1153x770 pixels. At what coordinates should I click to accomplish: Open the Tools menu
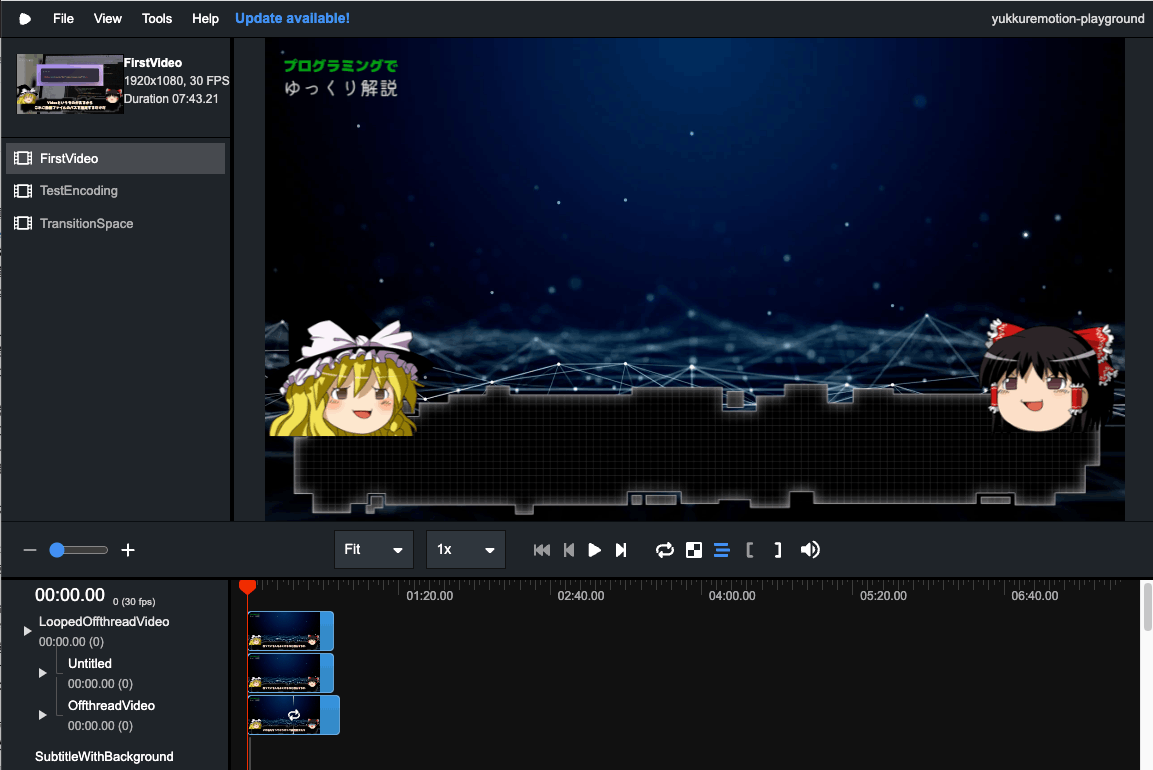(x=157, y=18)
